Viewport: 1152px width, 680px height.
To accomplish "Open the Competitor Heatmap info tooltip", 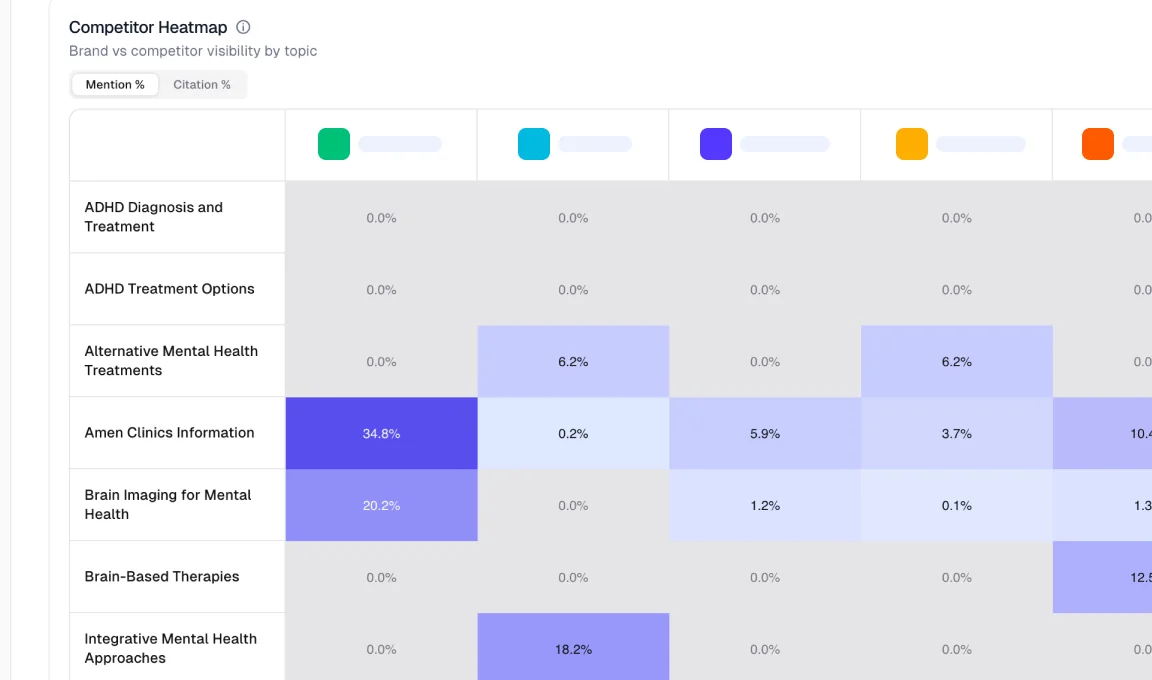I will [243, 27].
